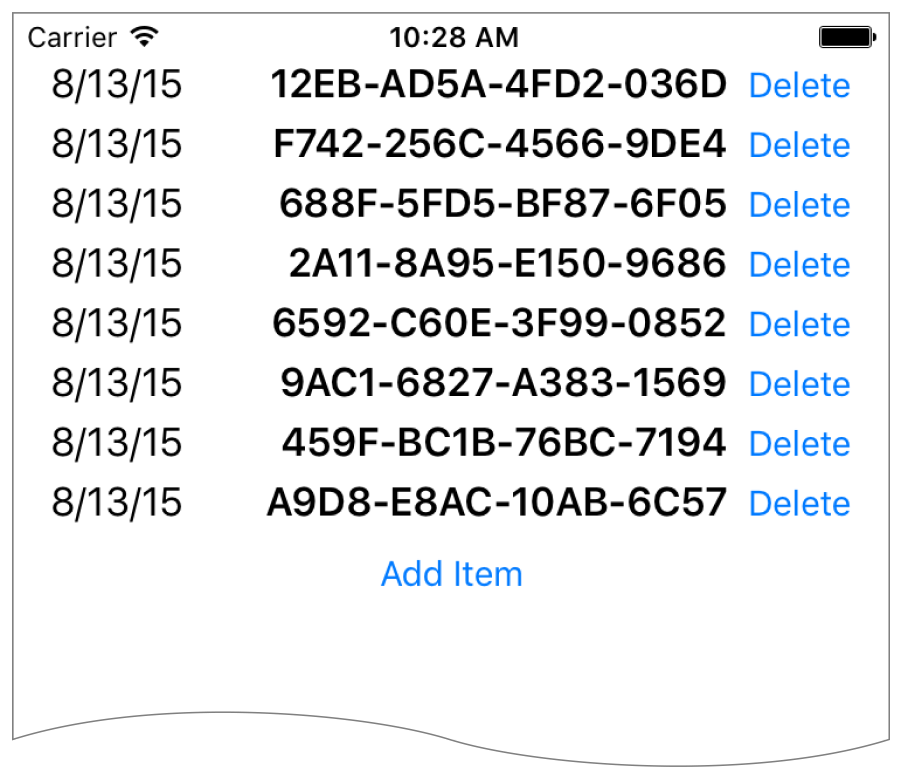Select the code F742-256C-4566-9DE4
902x779 pixels.
coord(499,146)
